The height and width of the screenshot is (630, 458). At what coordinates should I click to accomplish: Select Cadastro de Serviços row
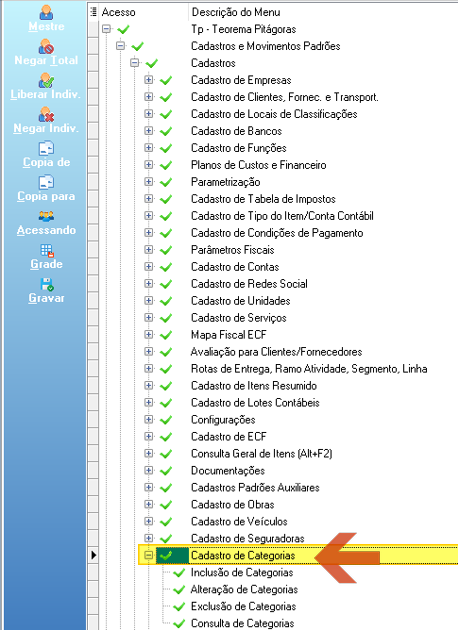[x=239, y=318]
